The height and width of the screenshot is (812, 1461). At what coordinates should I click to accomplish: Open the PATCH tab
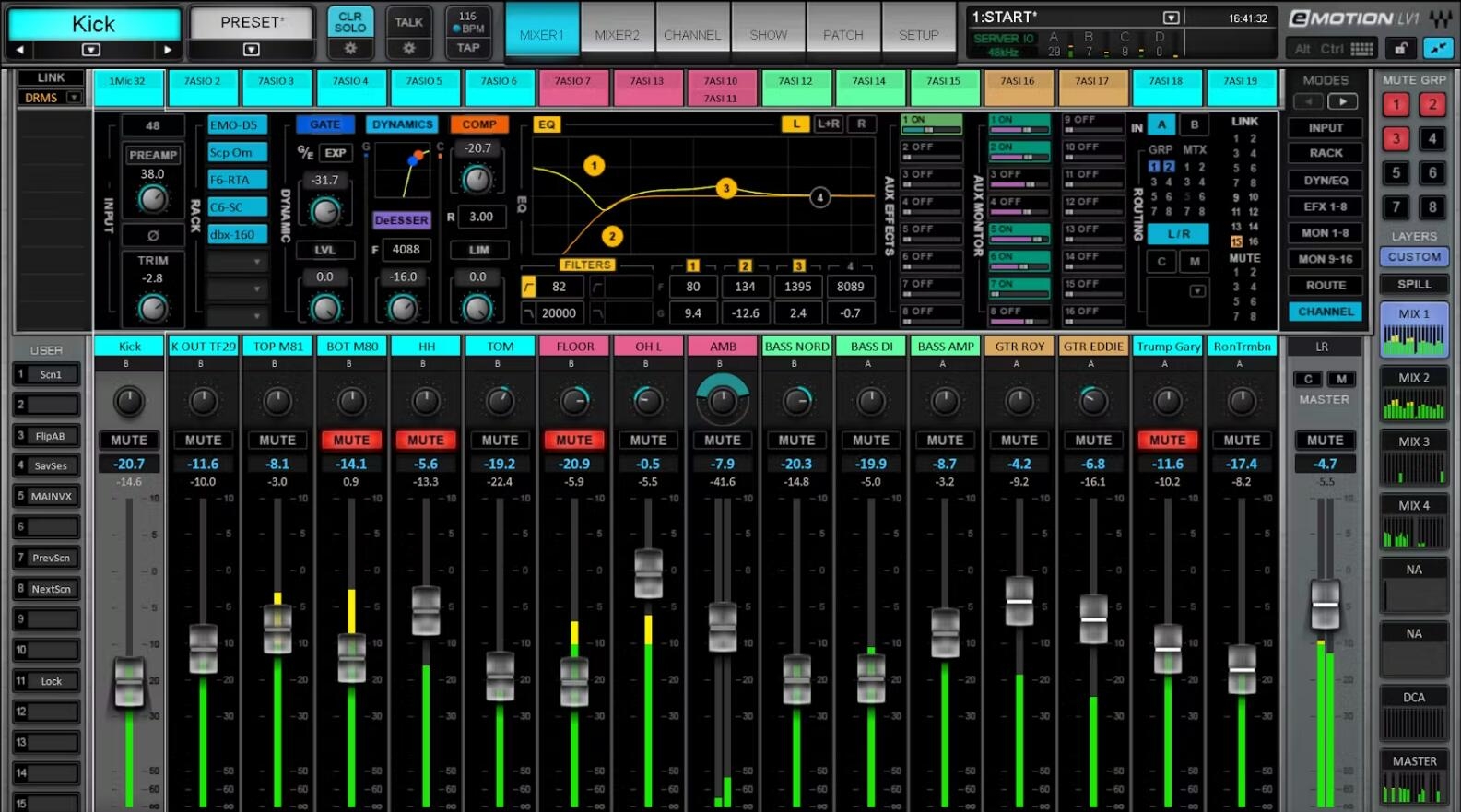[843, 35]
